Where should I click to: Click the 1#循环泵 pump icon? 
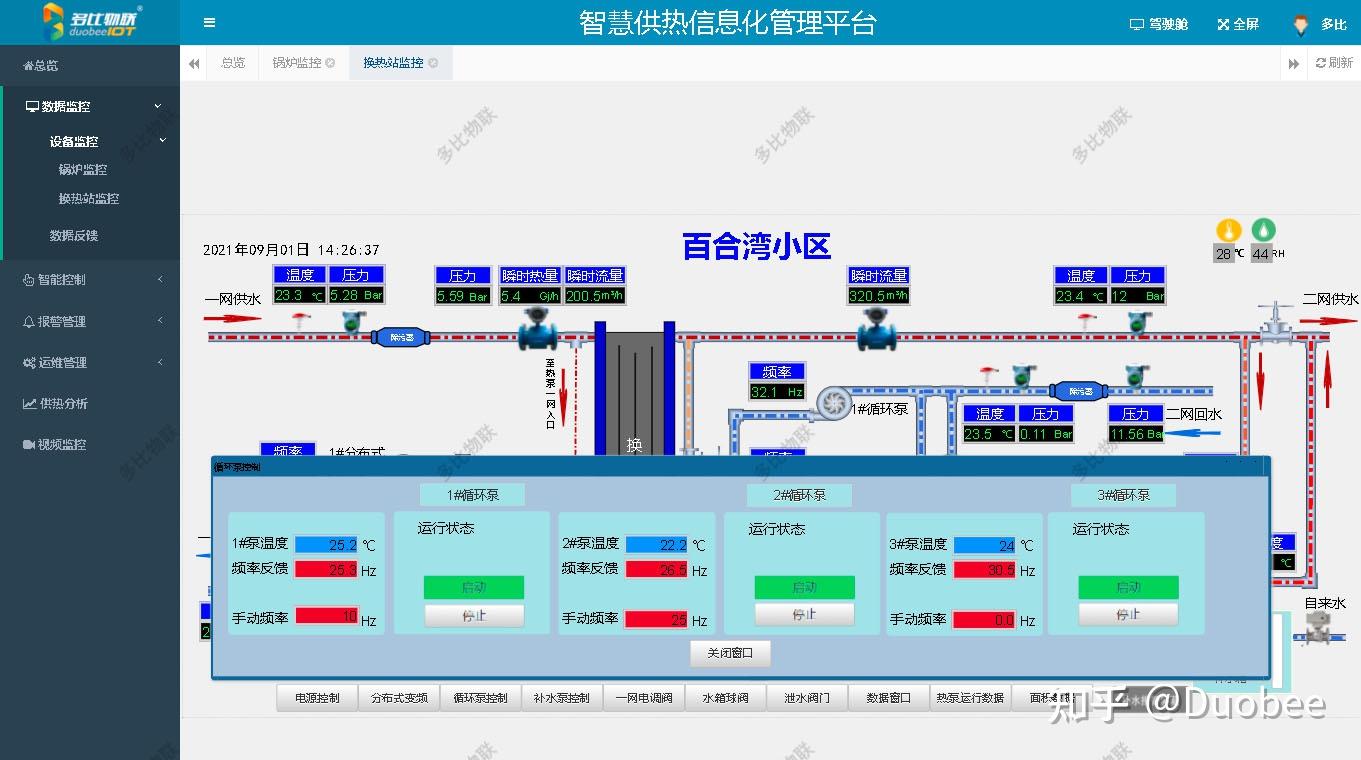tap(832, 402)
